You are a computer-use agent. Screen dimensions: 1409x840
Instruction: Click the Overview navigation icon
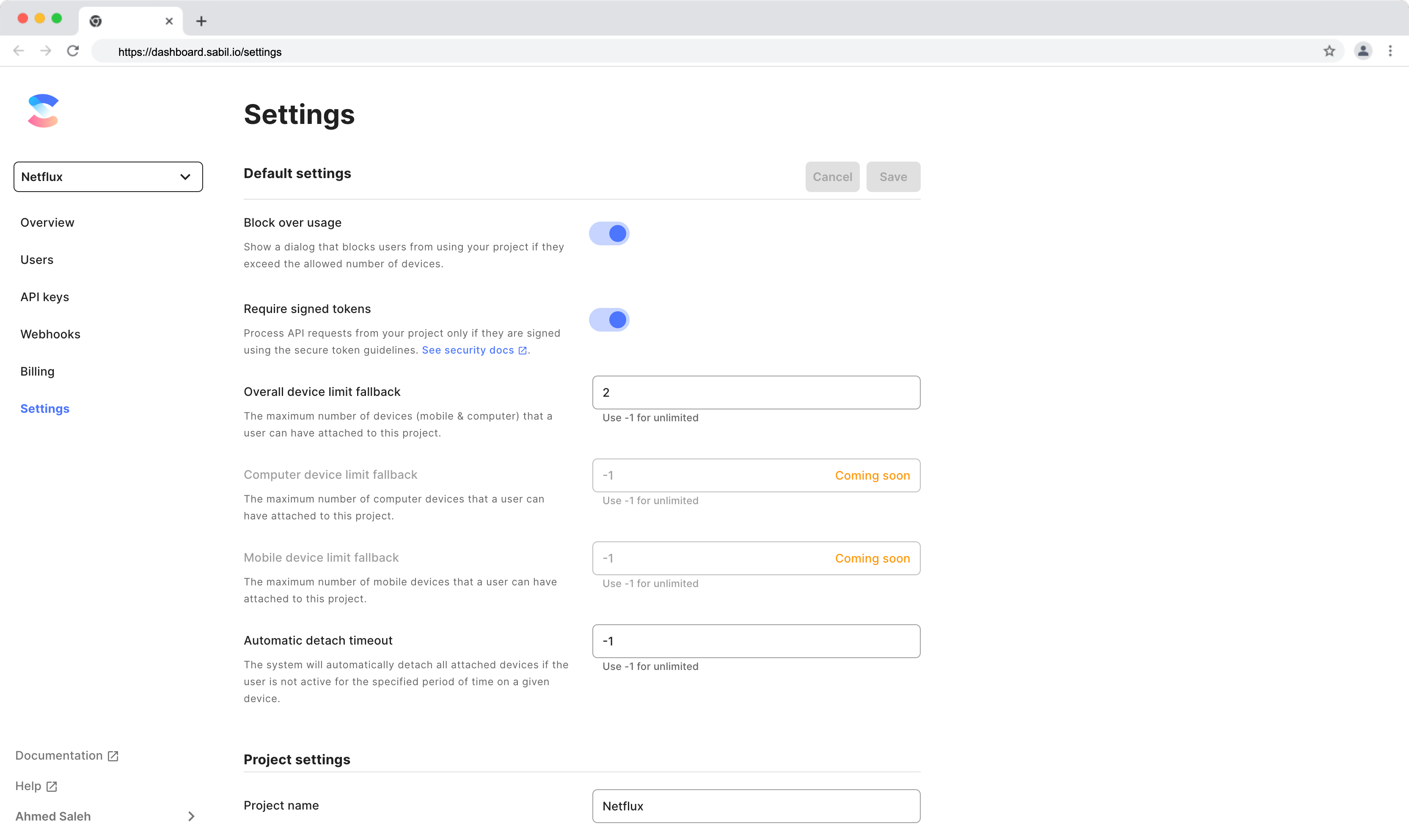tap(47, 222)
